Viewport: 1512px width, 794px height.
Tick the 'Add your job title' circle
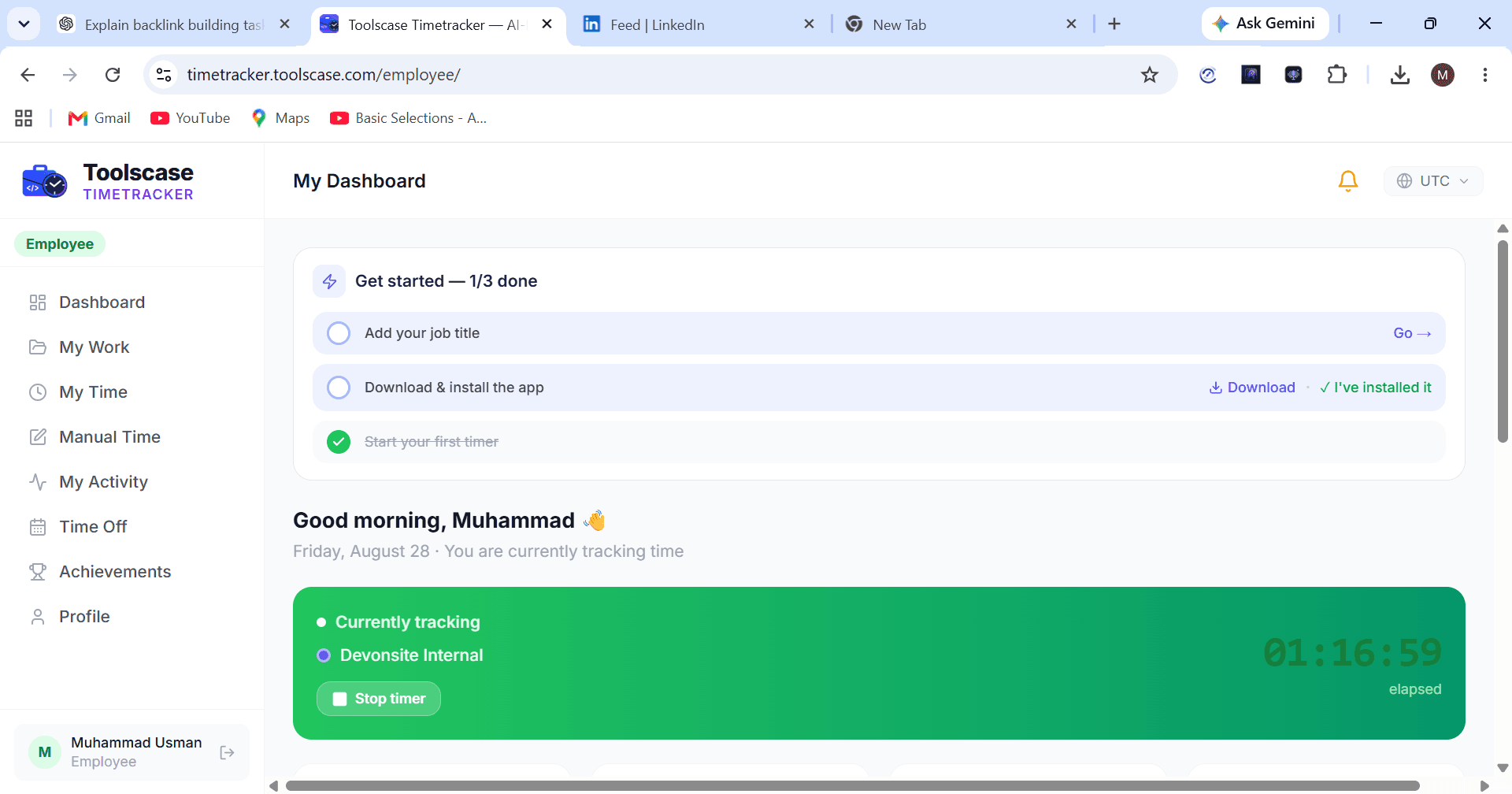coord(339,333)
